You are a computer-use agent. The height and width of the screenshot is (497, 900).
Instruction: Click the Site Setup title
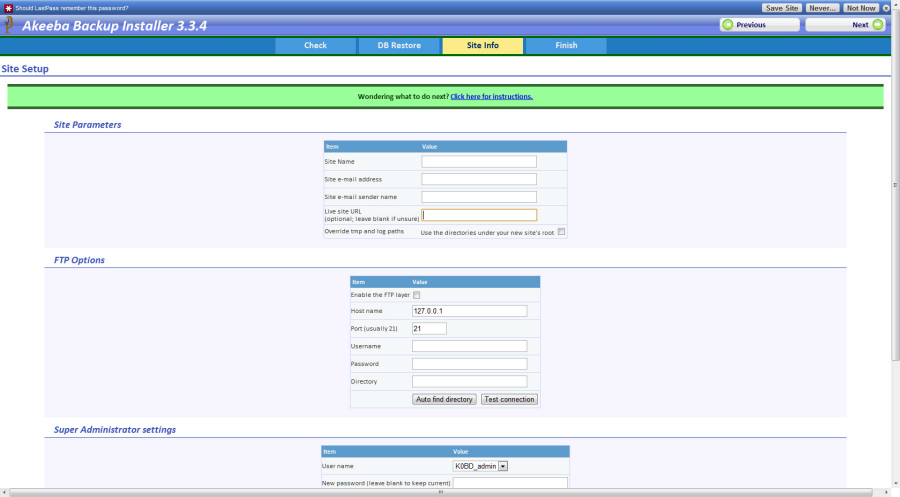pyautogui.click(x=25, y=69)
